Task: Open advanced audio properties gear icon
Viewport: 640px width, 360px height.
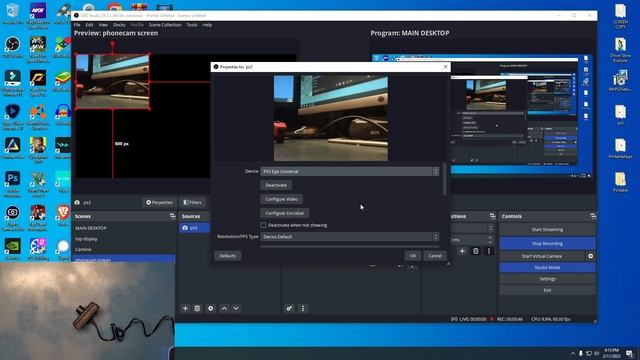Action: pos(289,308)
